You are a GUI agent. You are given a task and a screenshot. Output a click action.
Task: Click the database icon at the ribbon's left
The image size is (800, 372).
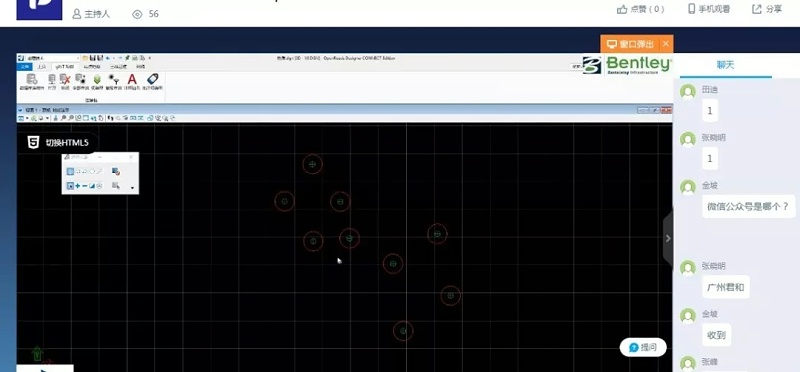(x=32, y=79)
